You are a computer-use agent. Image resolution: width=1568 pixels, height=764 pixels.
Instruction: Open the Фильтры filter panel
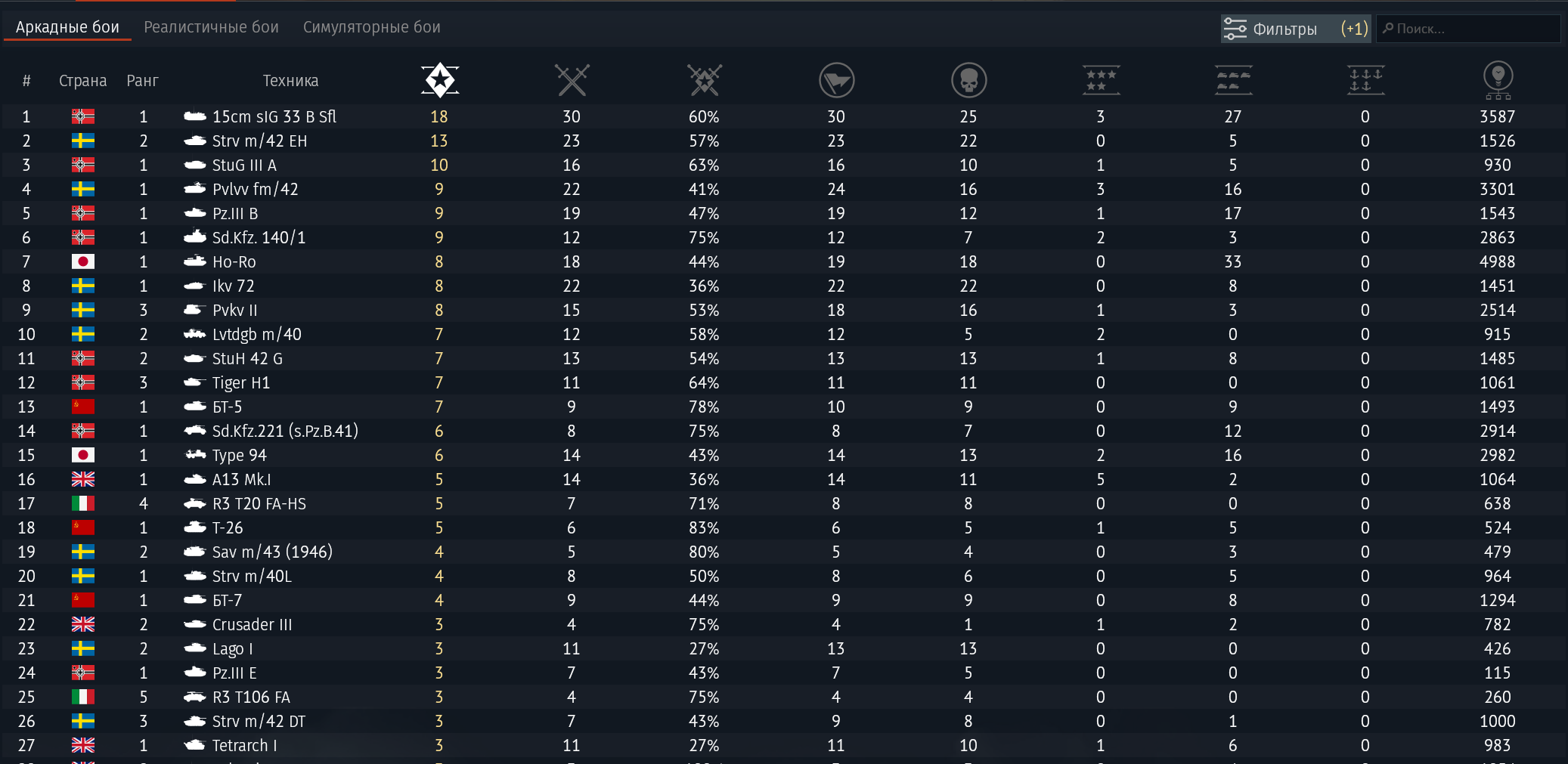click(x=1295, y=29)
